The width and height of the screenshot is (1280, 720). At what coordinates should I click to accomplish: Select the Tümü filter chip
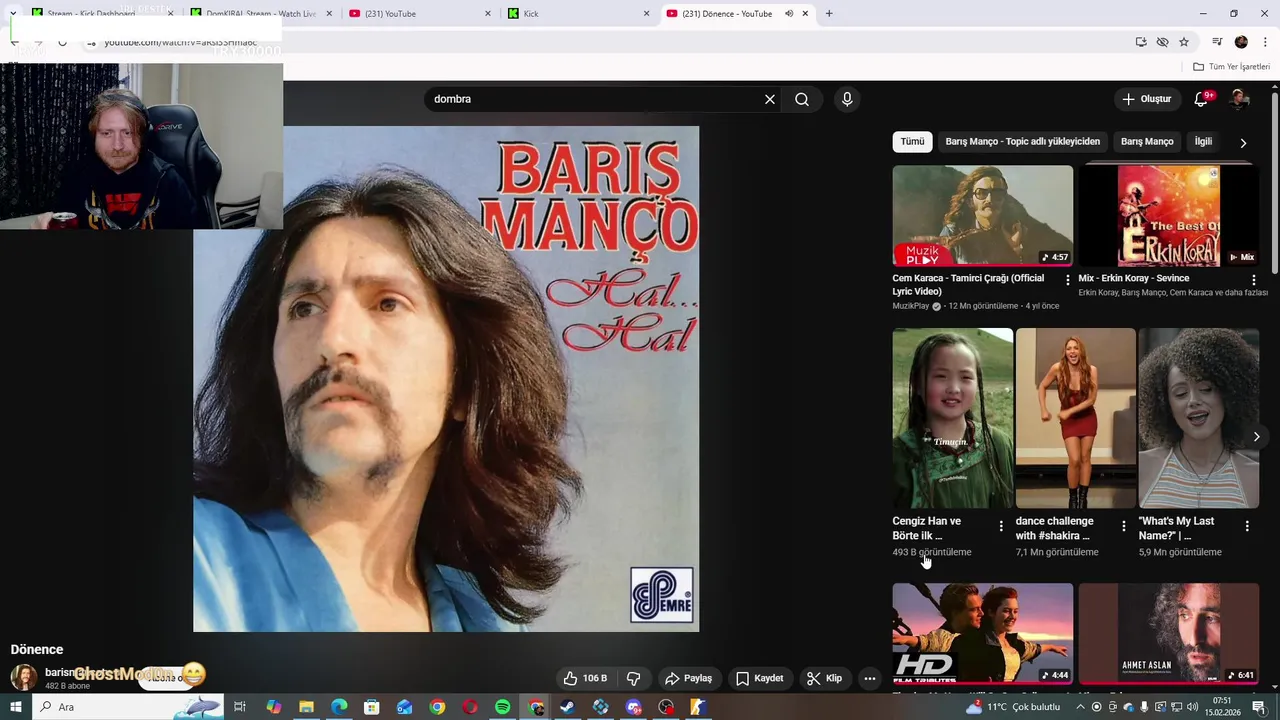point(912,141)
